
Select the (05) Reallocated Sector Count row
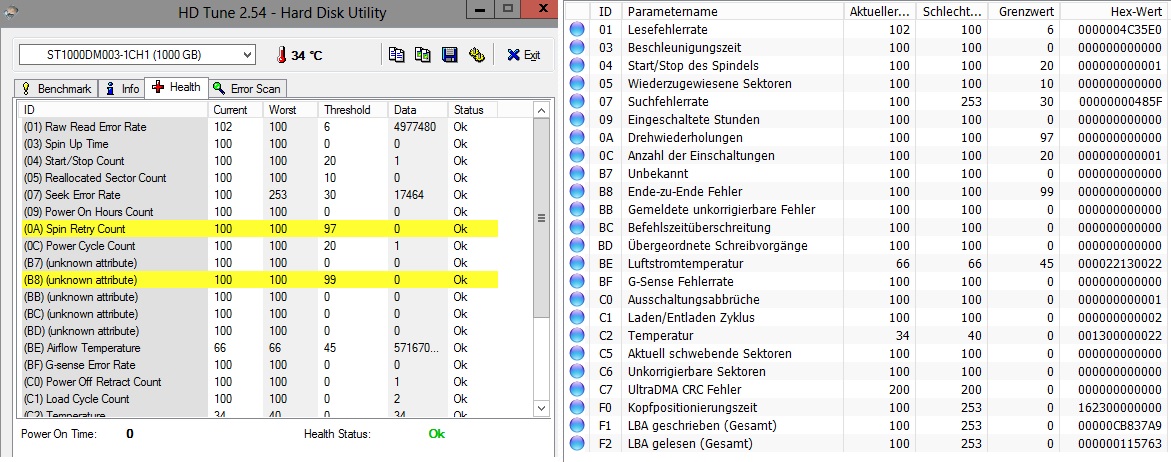point(258,178)
